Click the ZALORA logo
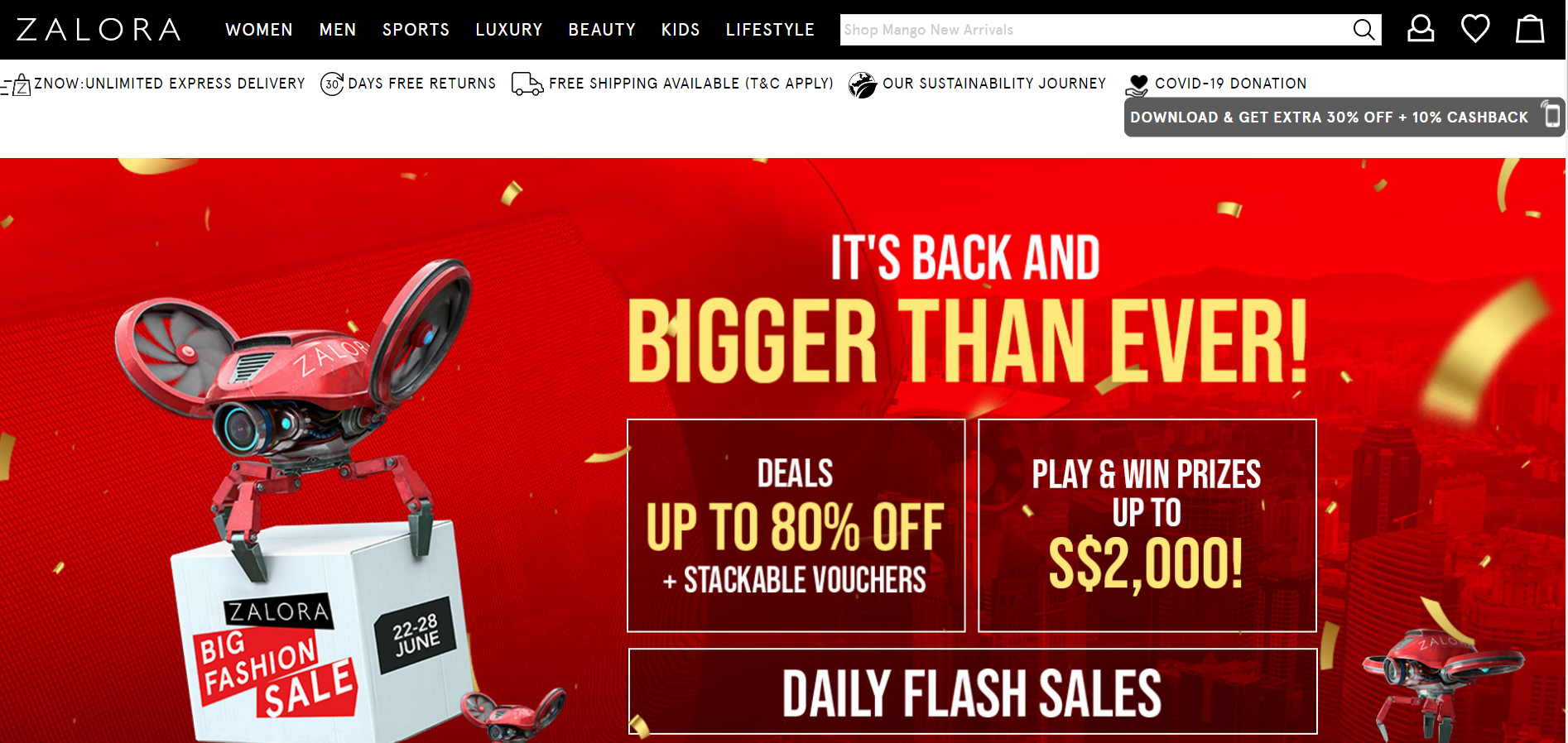This screenshot has width=1568, height=743. pyautogui.click(x=99, y=30)
